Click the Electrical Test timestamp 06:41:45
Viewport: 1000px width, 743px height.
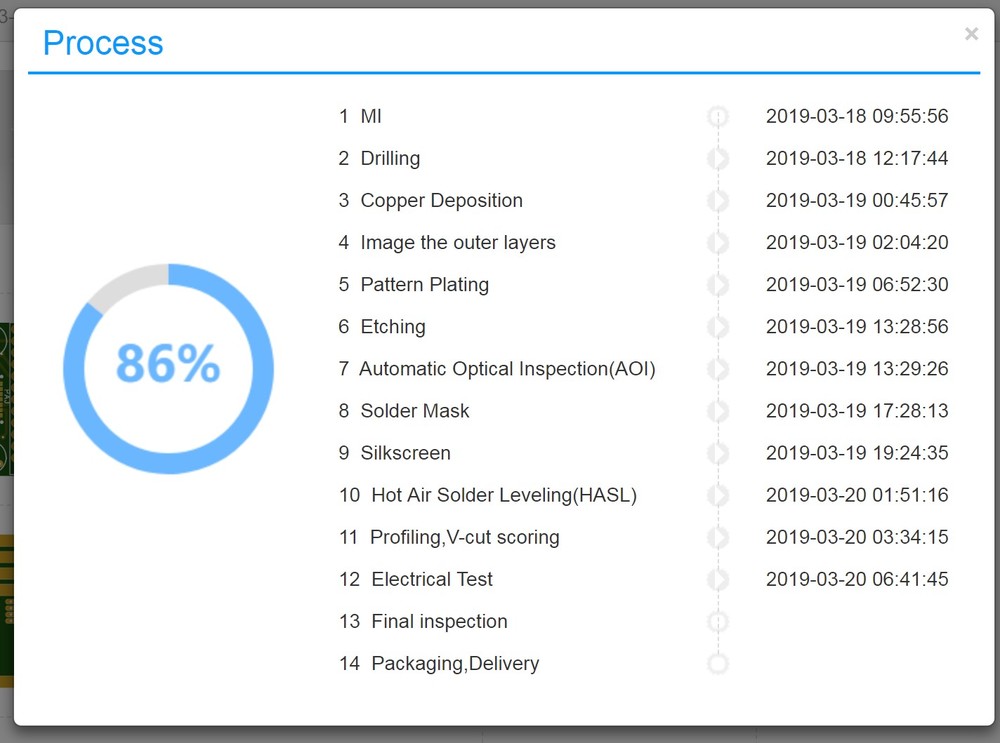[857, 579]
